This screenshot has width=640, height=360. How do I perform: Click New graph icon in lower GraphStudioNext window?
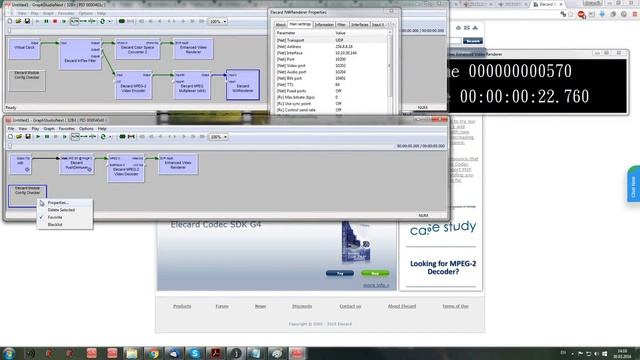(x=10, y=137)
